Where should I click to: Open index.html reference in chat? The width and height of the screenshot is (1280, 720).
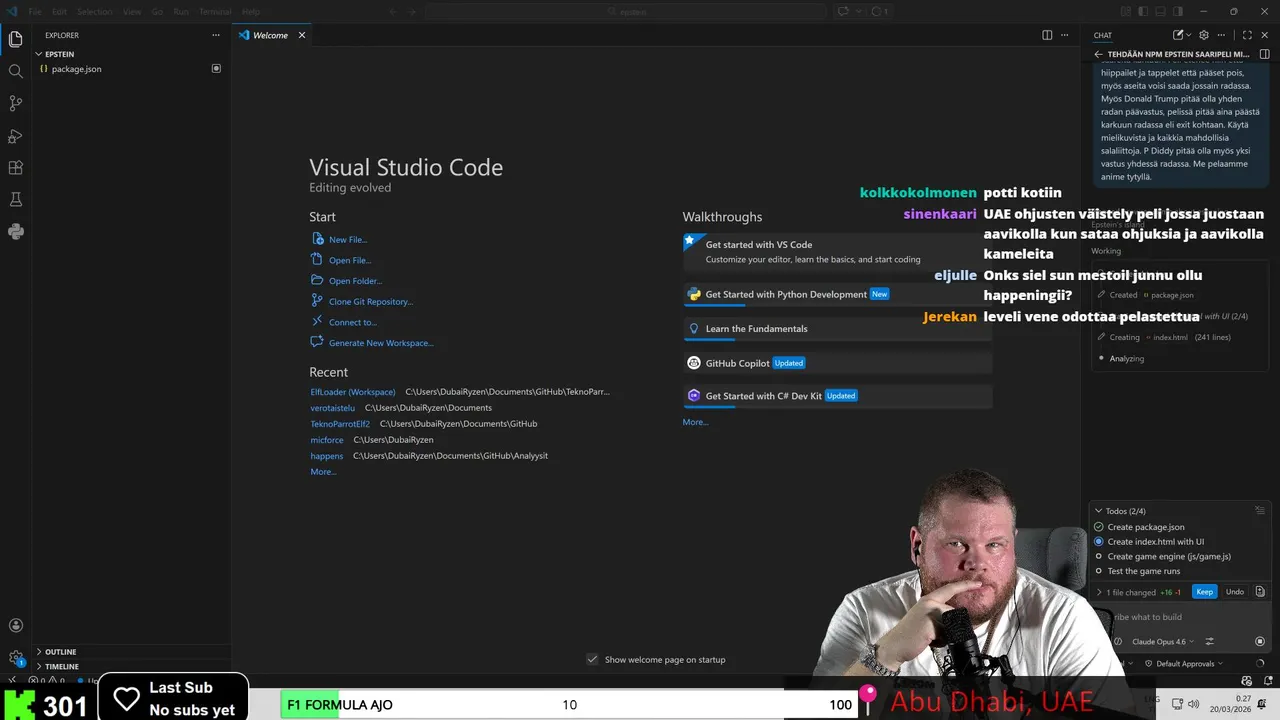pos(1166,337)
